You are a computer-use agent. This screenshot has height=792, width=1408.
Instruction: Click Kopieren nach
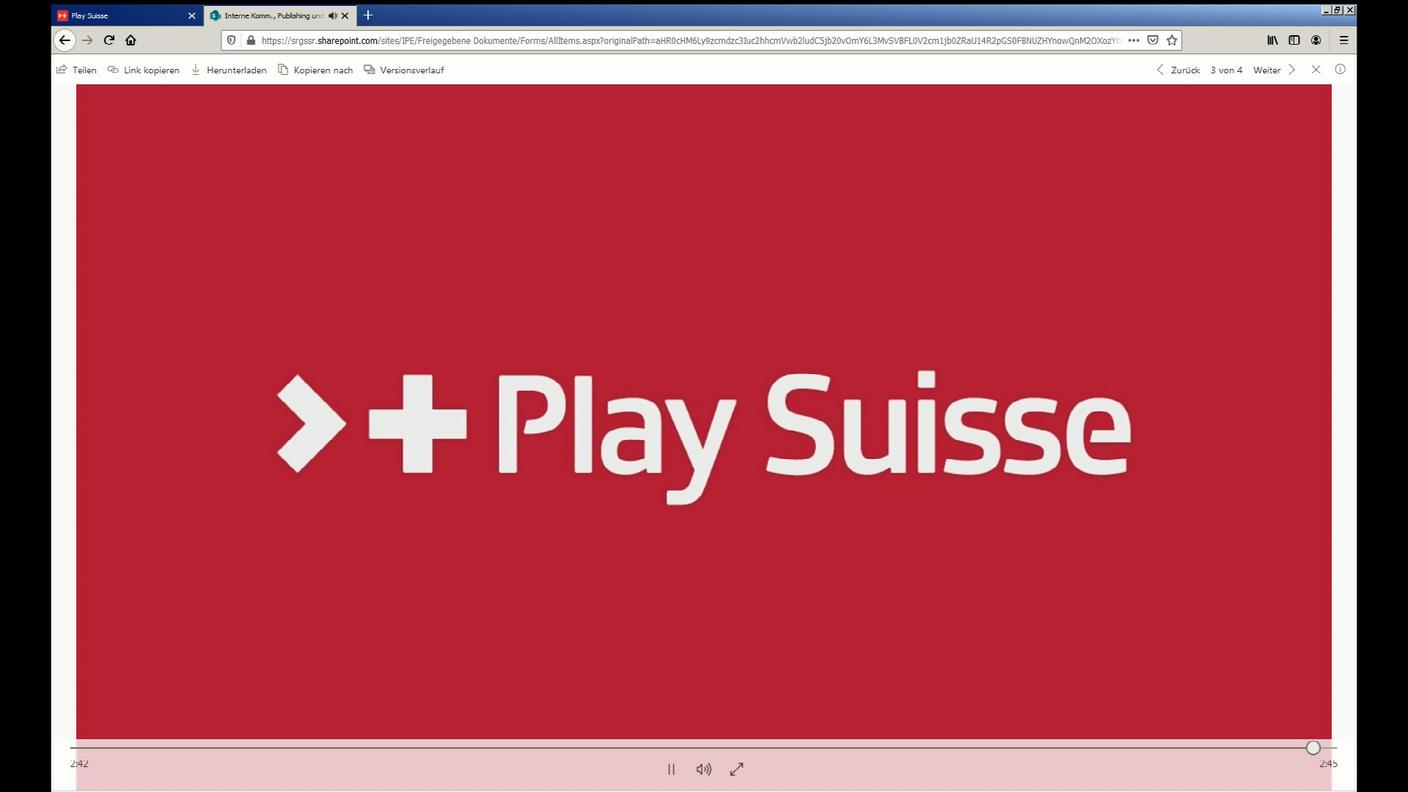(x=315, y=70)
